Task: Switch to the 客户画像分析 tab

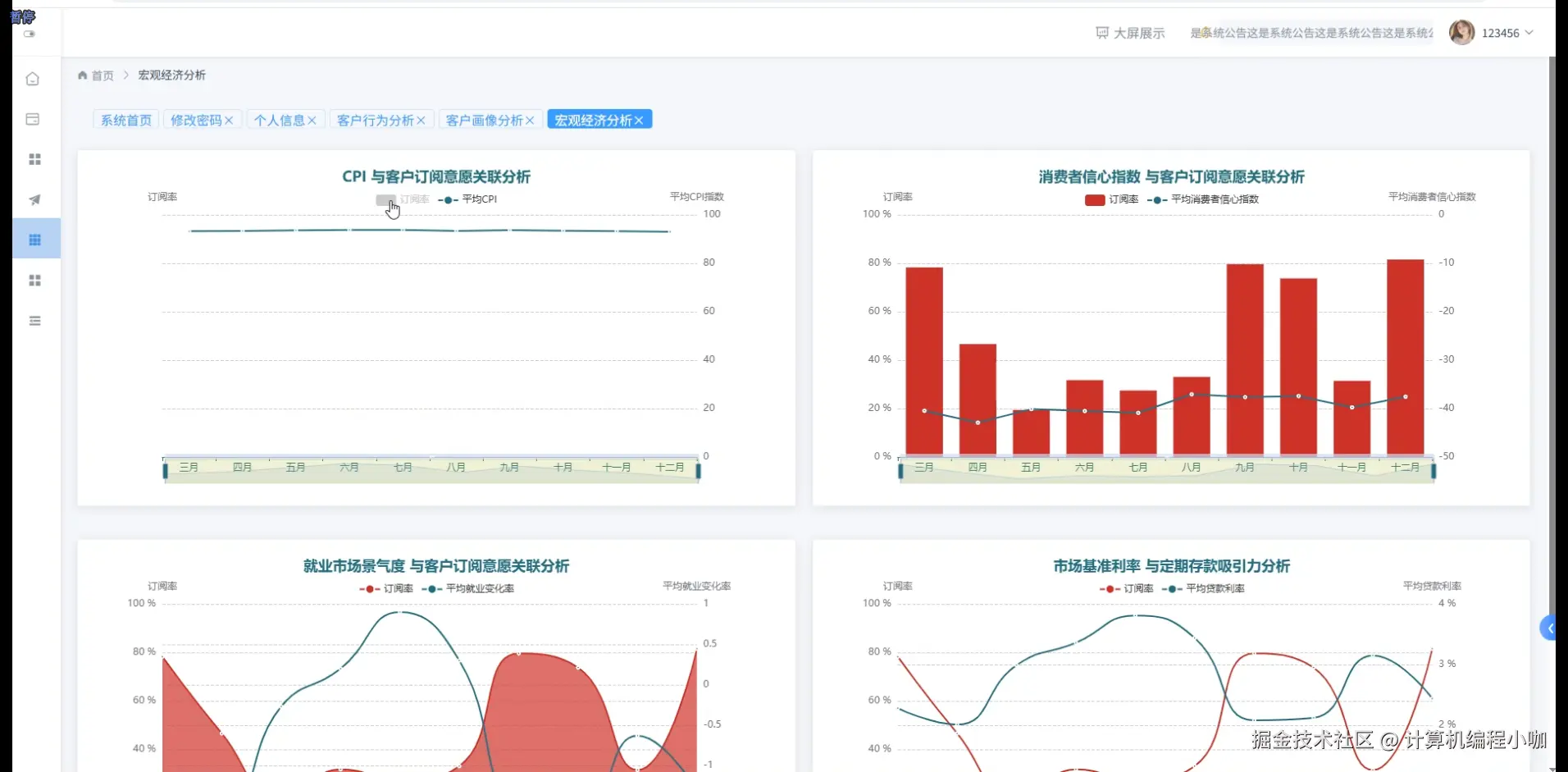Action: click(484, 120)
